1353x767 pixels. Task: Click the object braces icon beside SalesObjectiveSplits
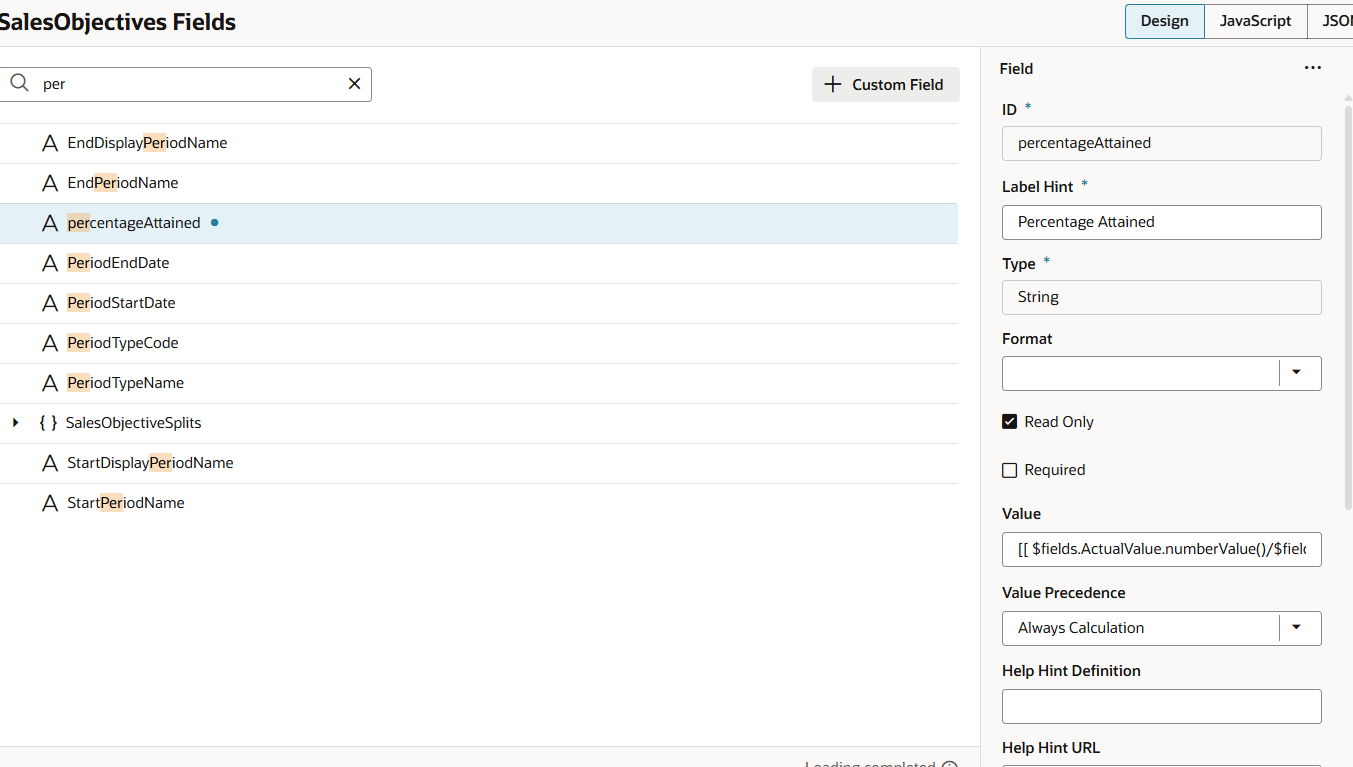pyautogui.click(x=48, y=423)
